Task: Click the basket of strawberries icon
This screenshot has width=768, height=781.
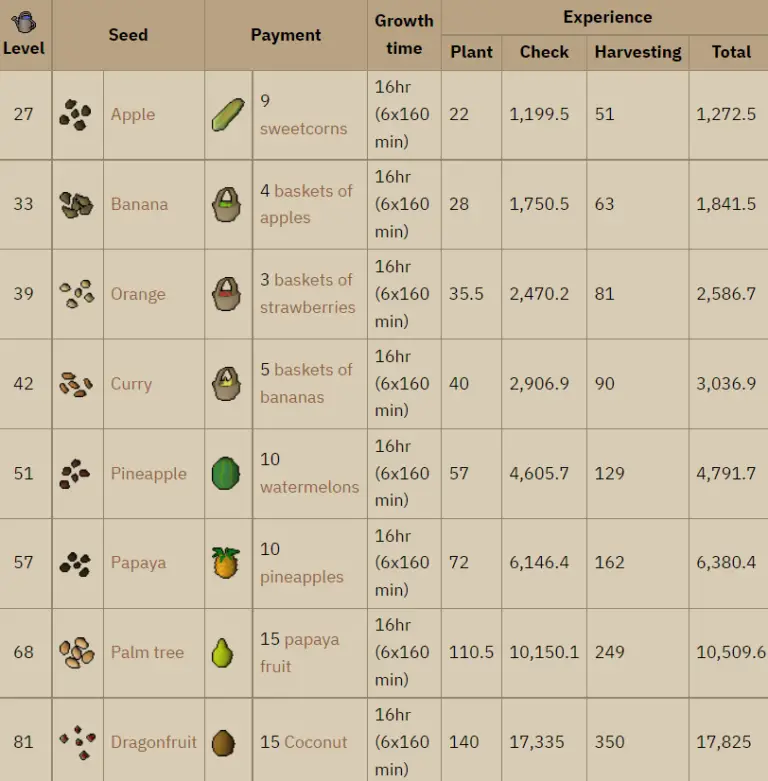Action: [x=228, y=294]
